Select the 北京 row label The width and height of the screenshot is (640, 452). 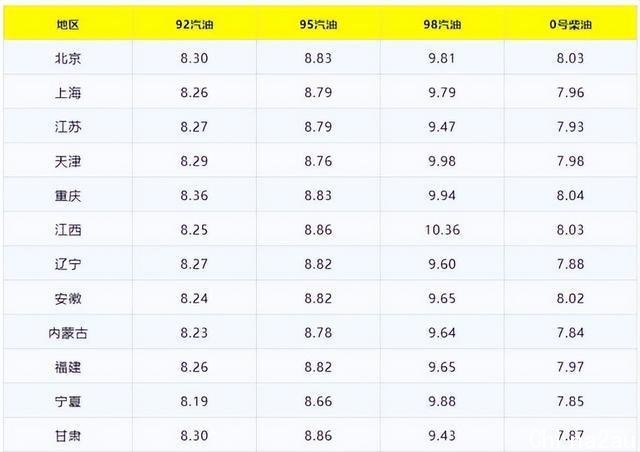pos(68,58)
